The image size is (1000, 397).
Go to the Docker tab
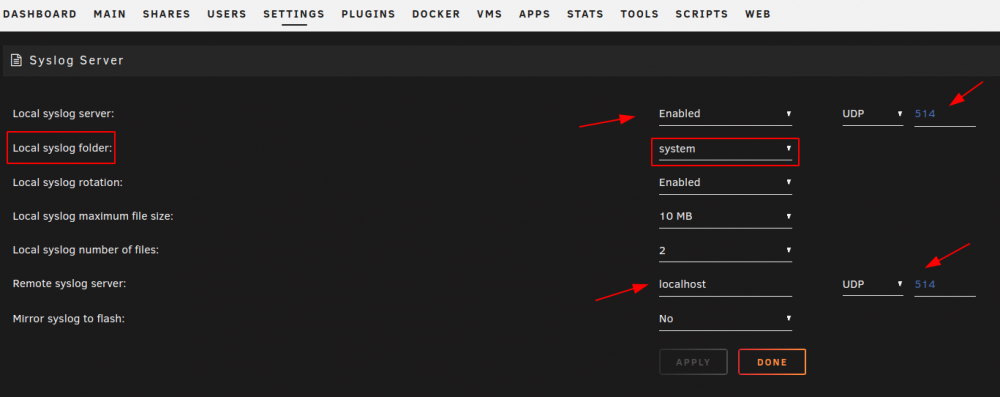coord(436,14)
